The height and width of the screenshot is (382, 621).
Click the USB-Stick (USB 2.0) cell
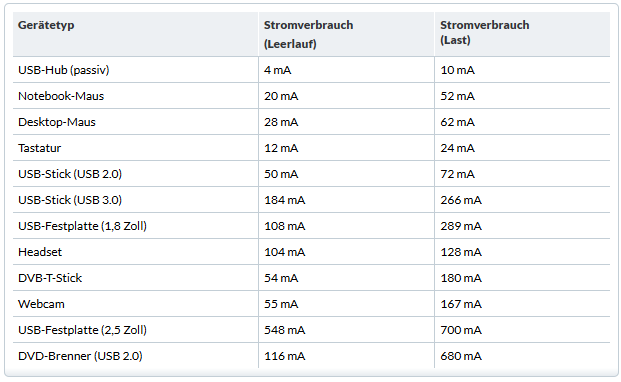[x=70, y=174]
